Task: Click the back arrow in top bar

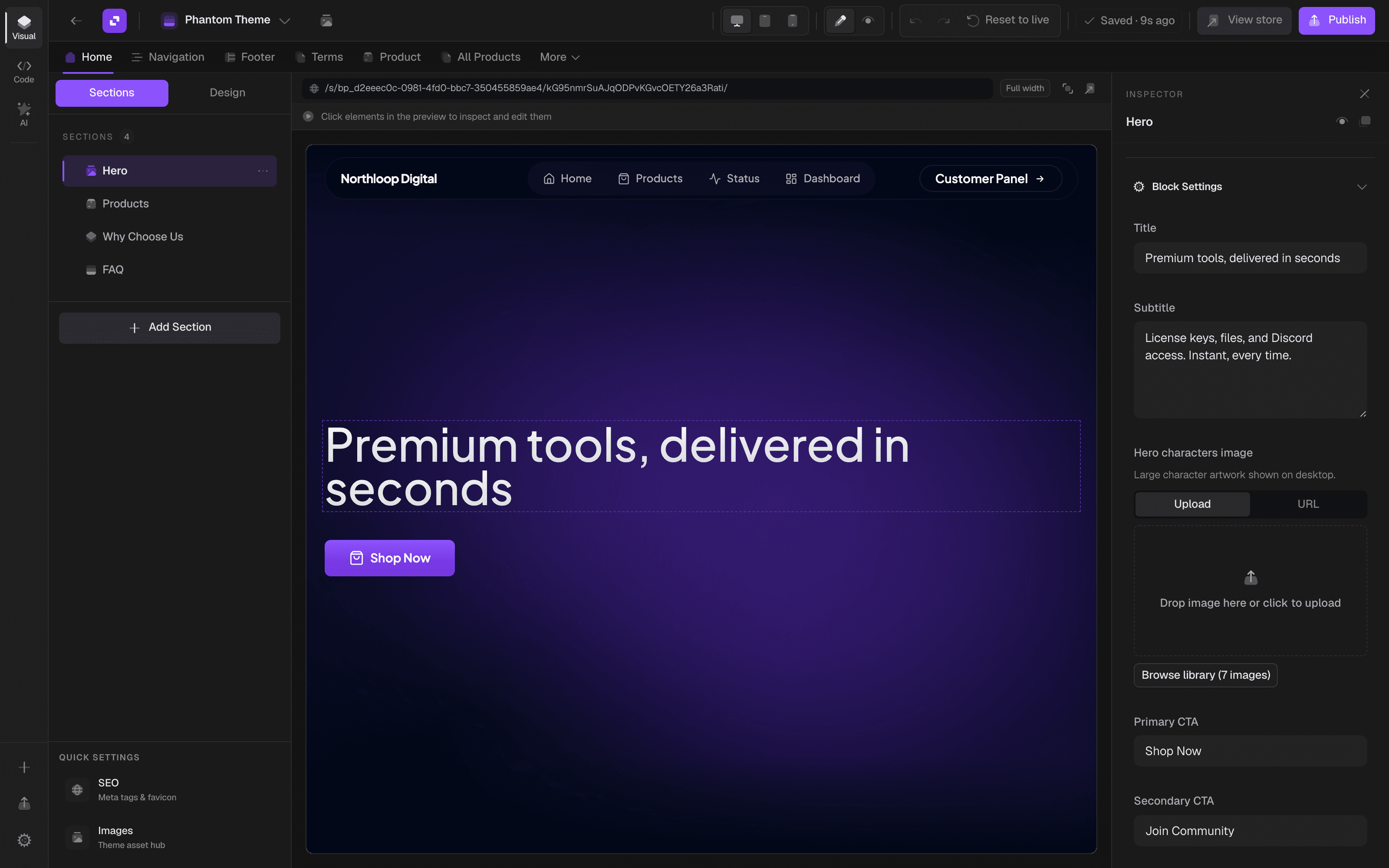Action: click(x=76, y=21)
